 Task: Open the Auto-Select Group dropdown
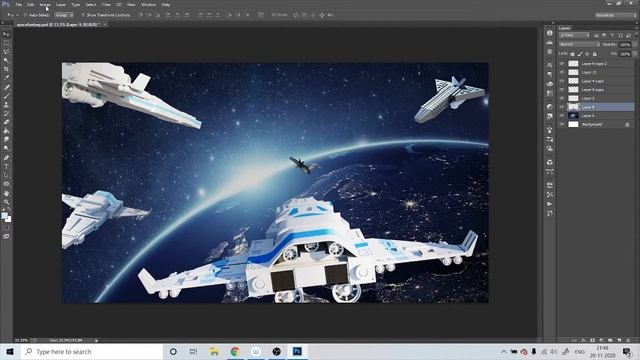click(x=64, y=15)
